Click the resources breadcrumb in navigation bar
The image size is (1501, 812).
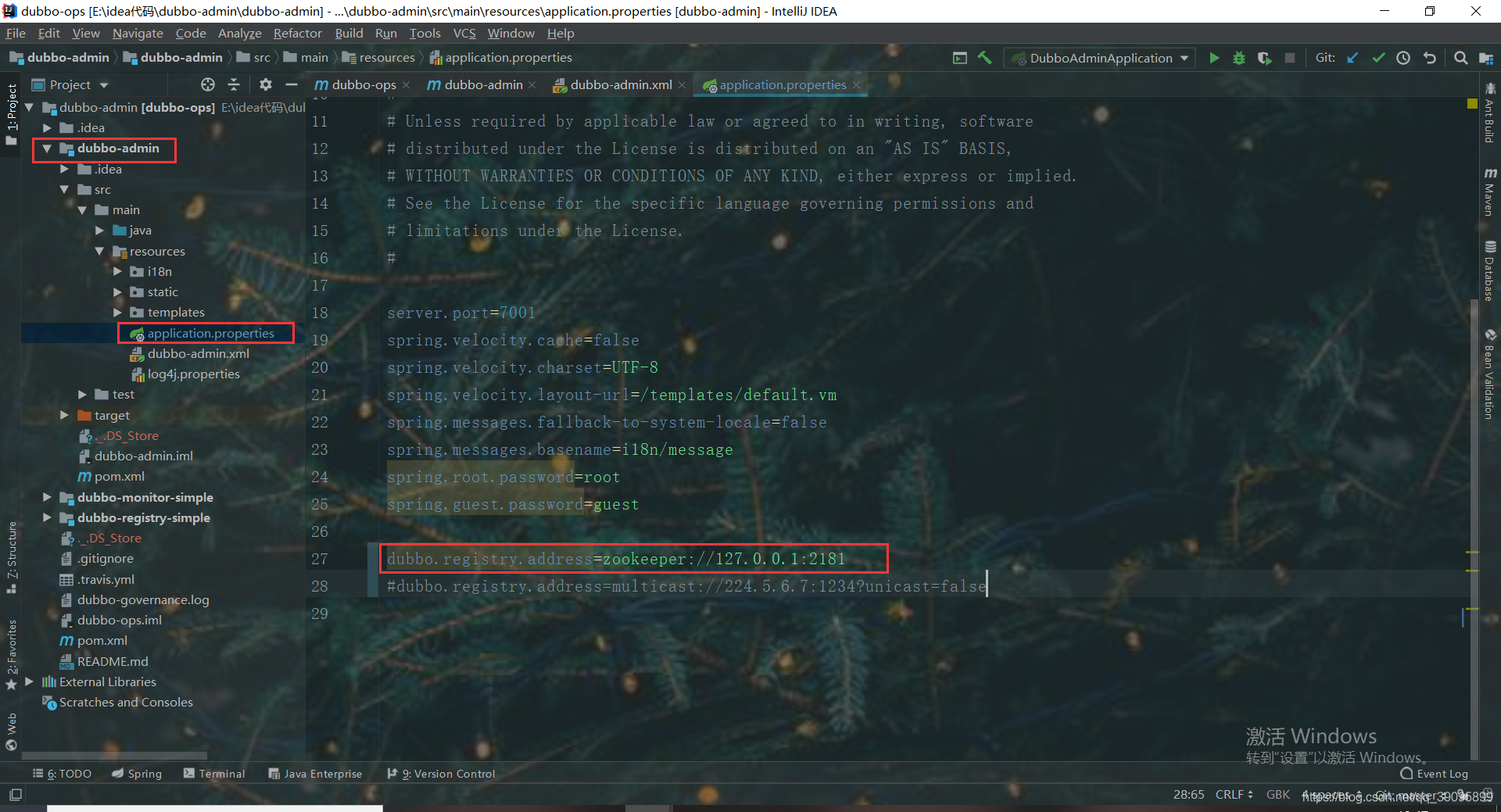point(378,58)
